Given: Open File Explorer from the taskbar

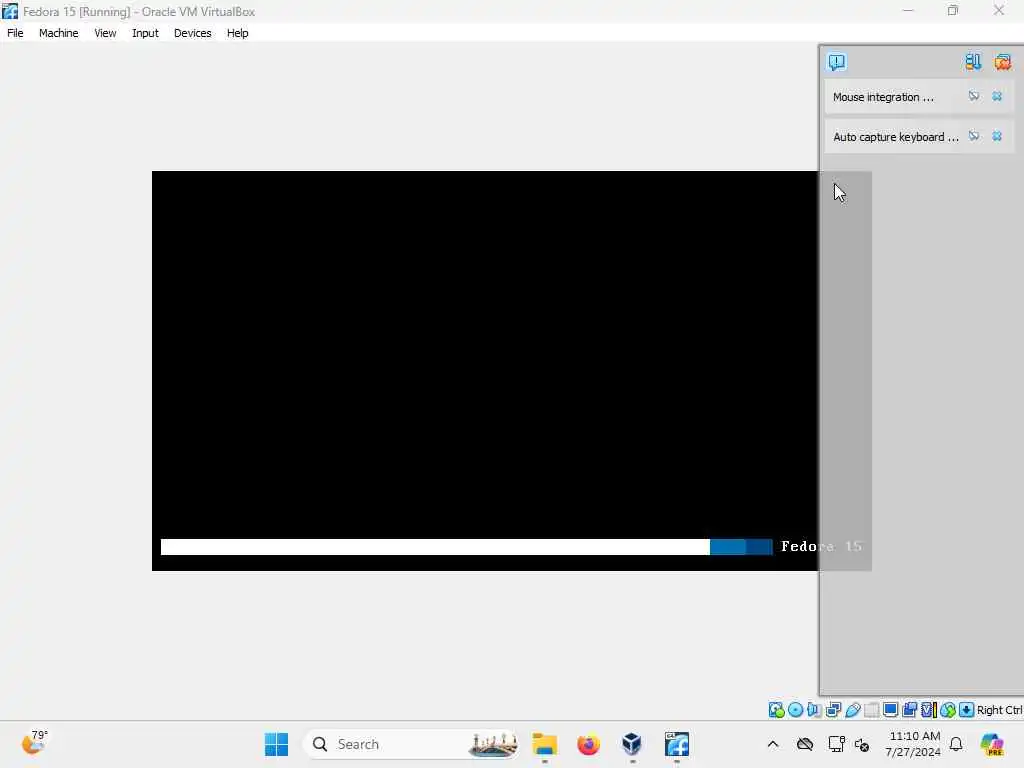Looking at the screenshot, I should [x=545, y=744].
